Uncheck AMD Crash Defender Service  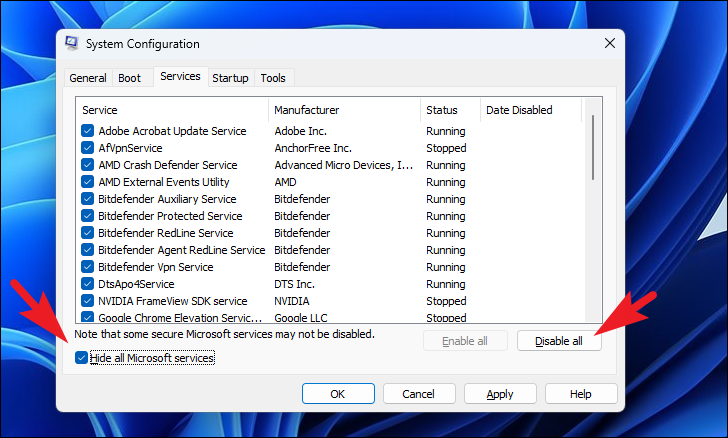tap(87, 165)
